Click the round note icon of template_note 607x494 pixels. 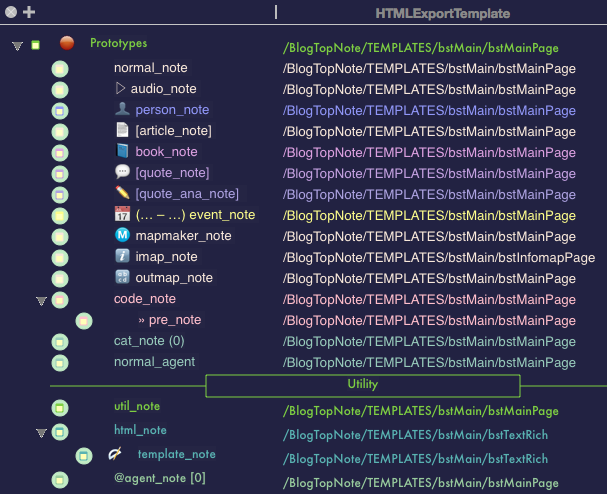click(x=84, y=456)
